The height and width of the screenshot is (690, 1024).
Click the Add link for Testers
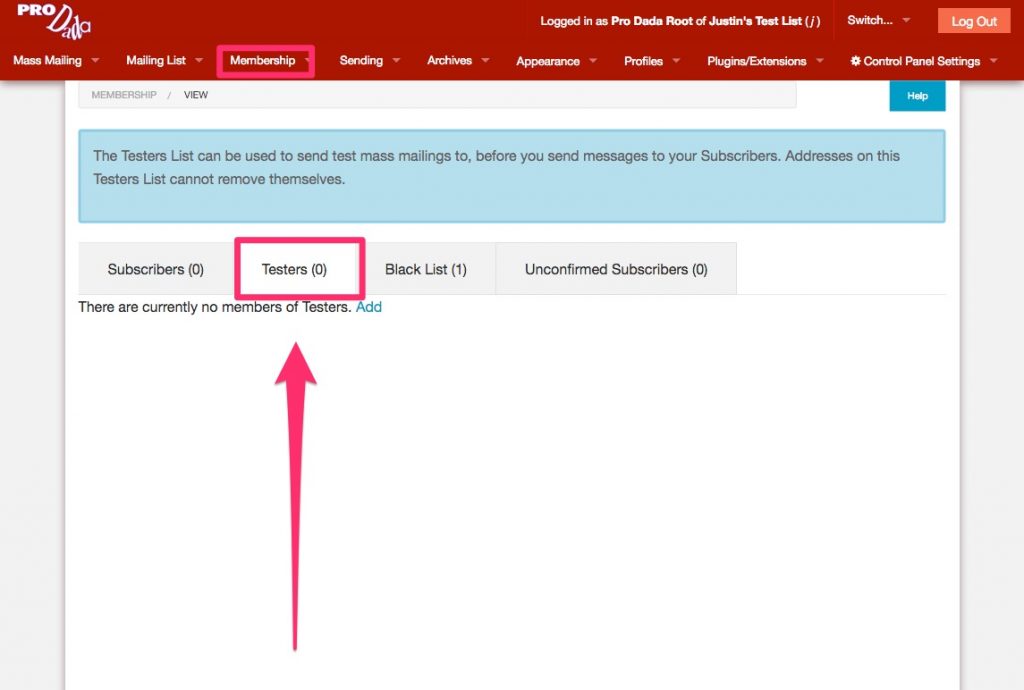[368, 307]
